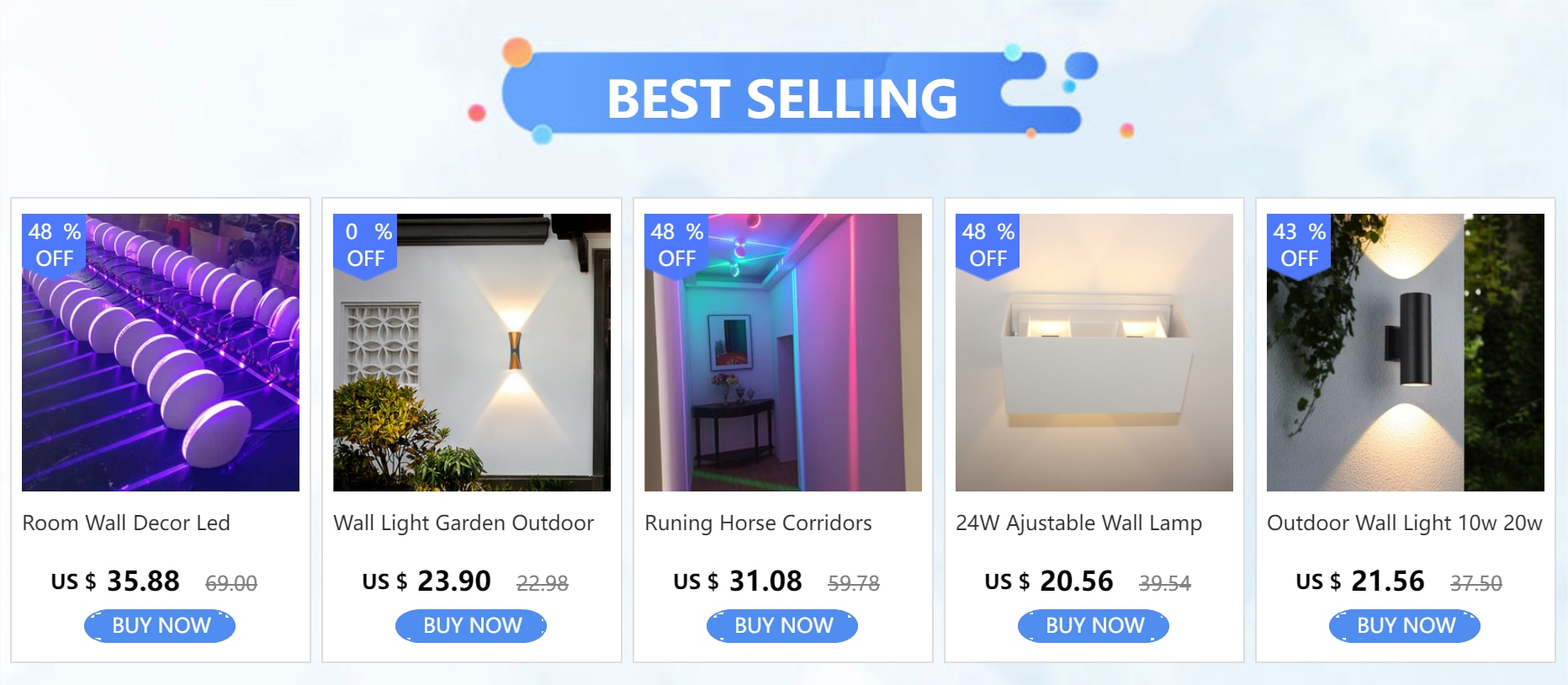
Task: Click BUY NOW under Wall Light Garden Outdoor
Action: pyautogui.click(x=471, y=626)
